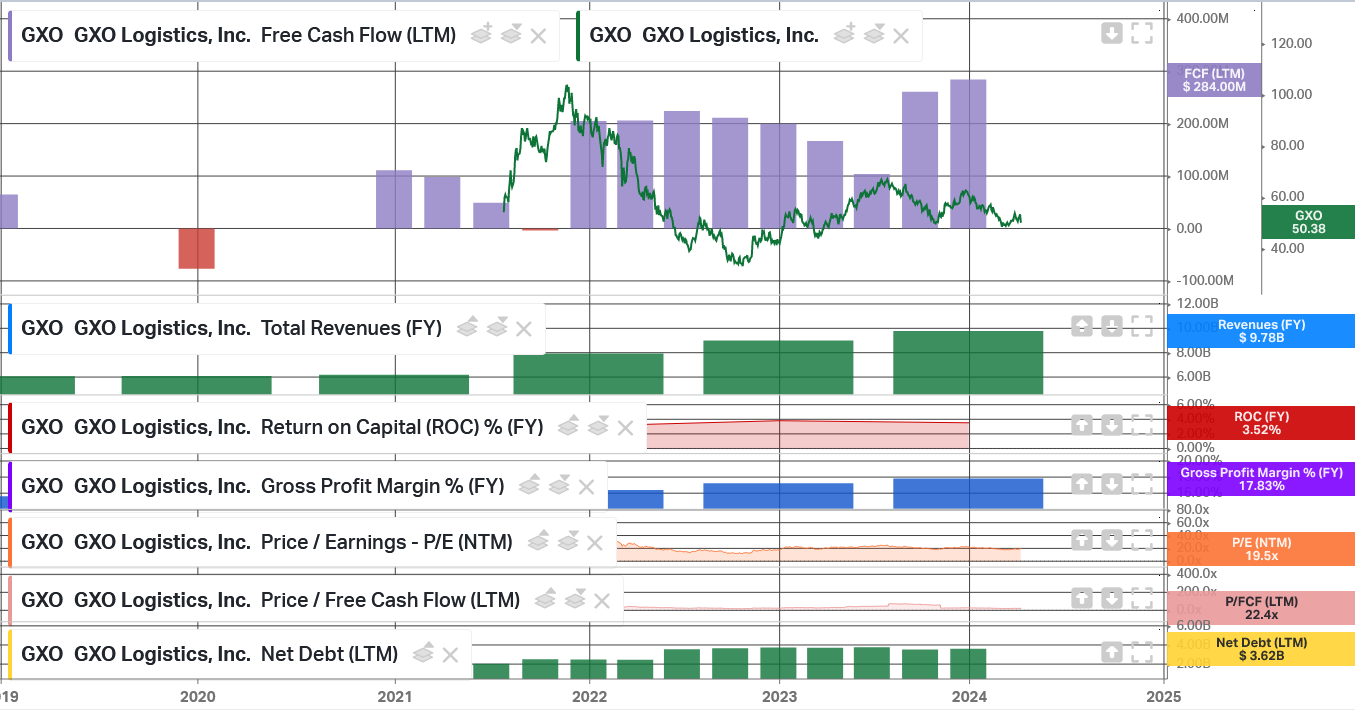The height and width of the screenshot is (710, 1355).
Task: Move the Total Revenues pane up
Action: pyautogui.click(x=1082, y=326)
